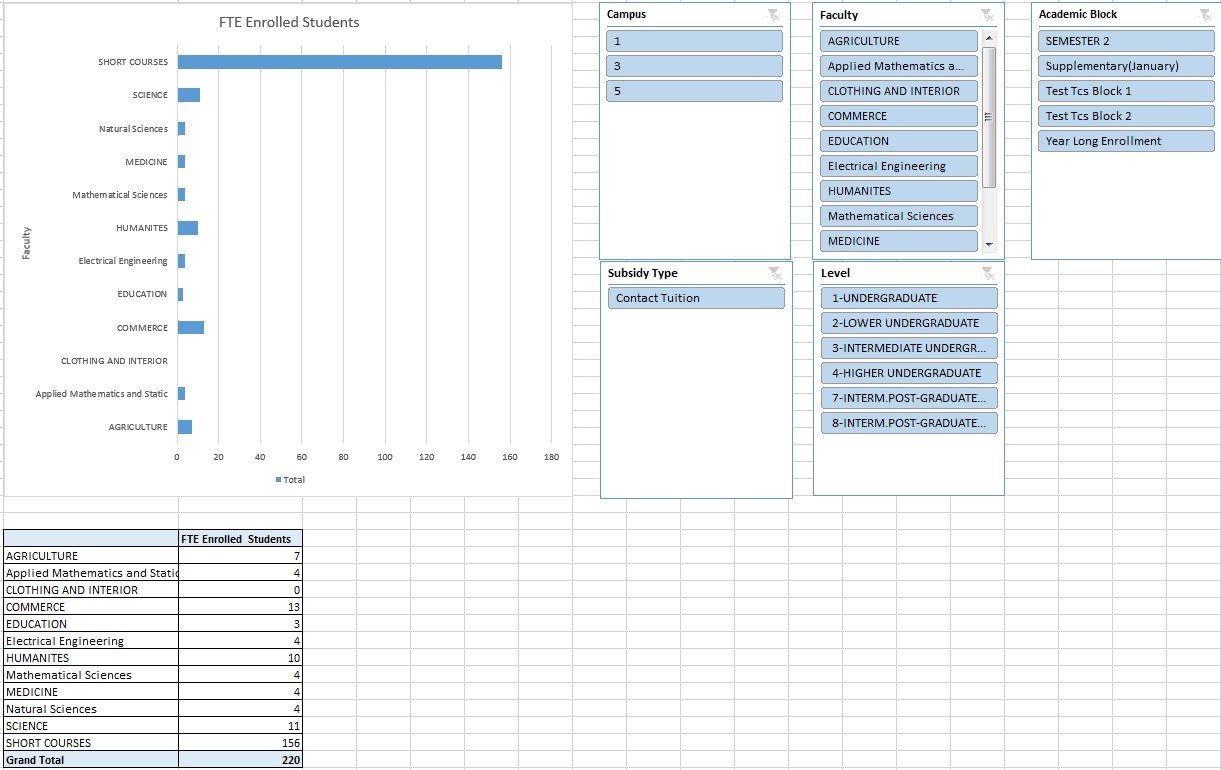Choose Year Long Enrollment block

(x=1127, y=141)
